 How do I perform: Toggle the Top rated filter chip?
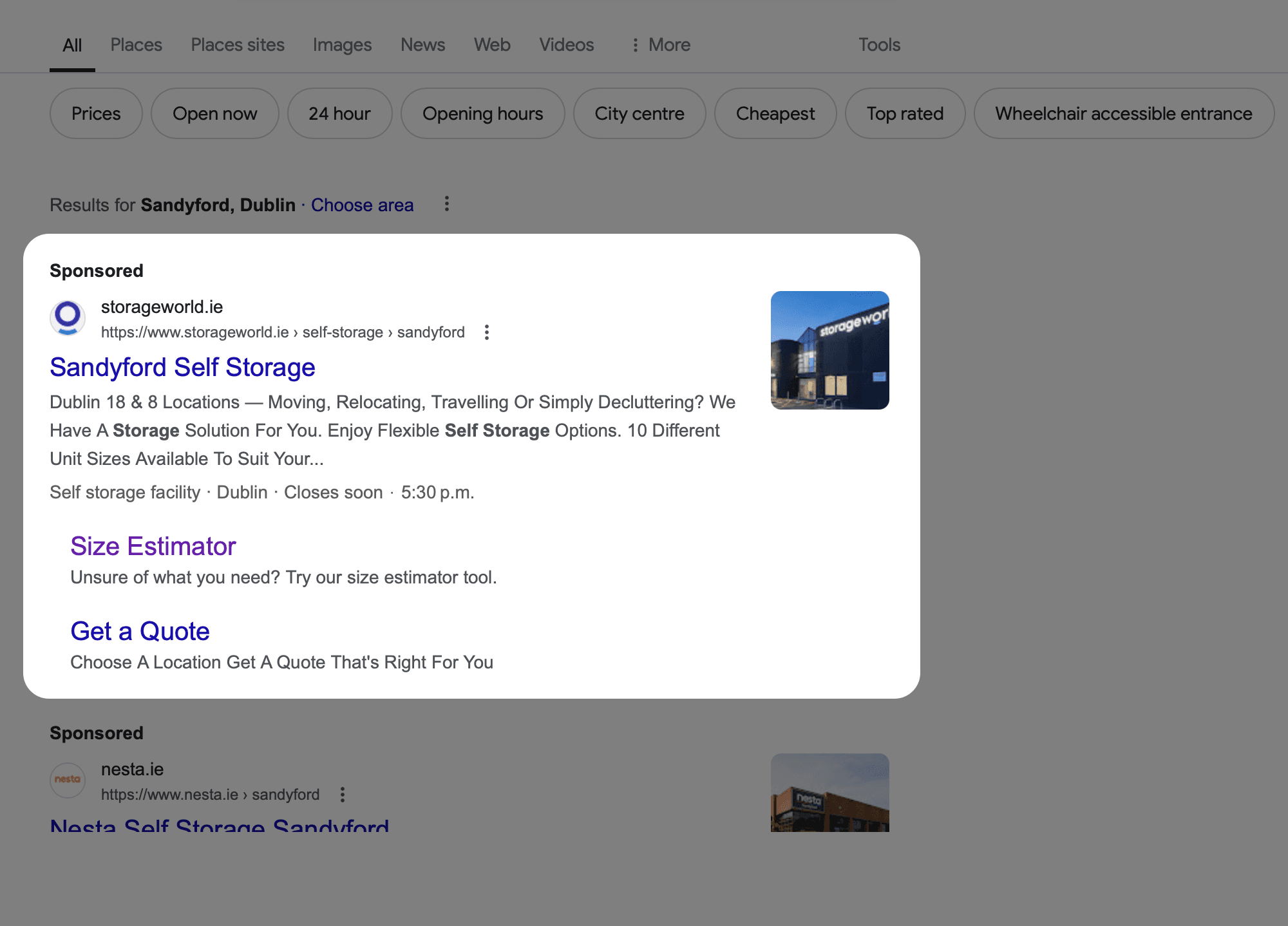click(x=905, y=114)
